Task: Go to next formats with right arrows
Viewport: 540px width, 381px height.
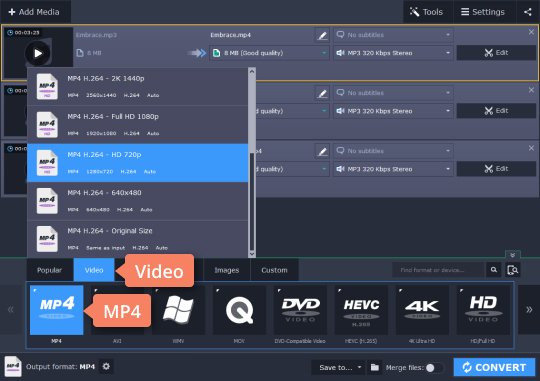Action: pos(529,309)
